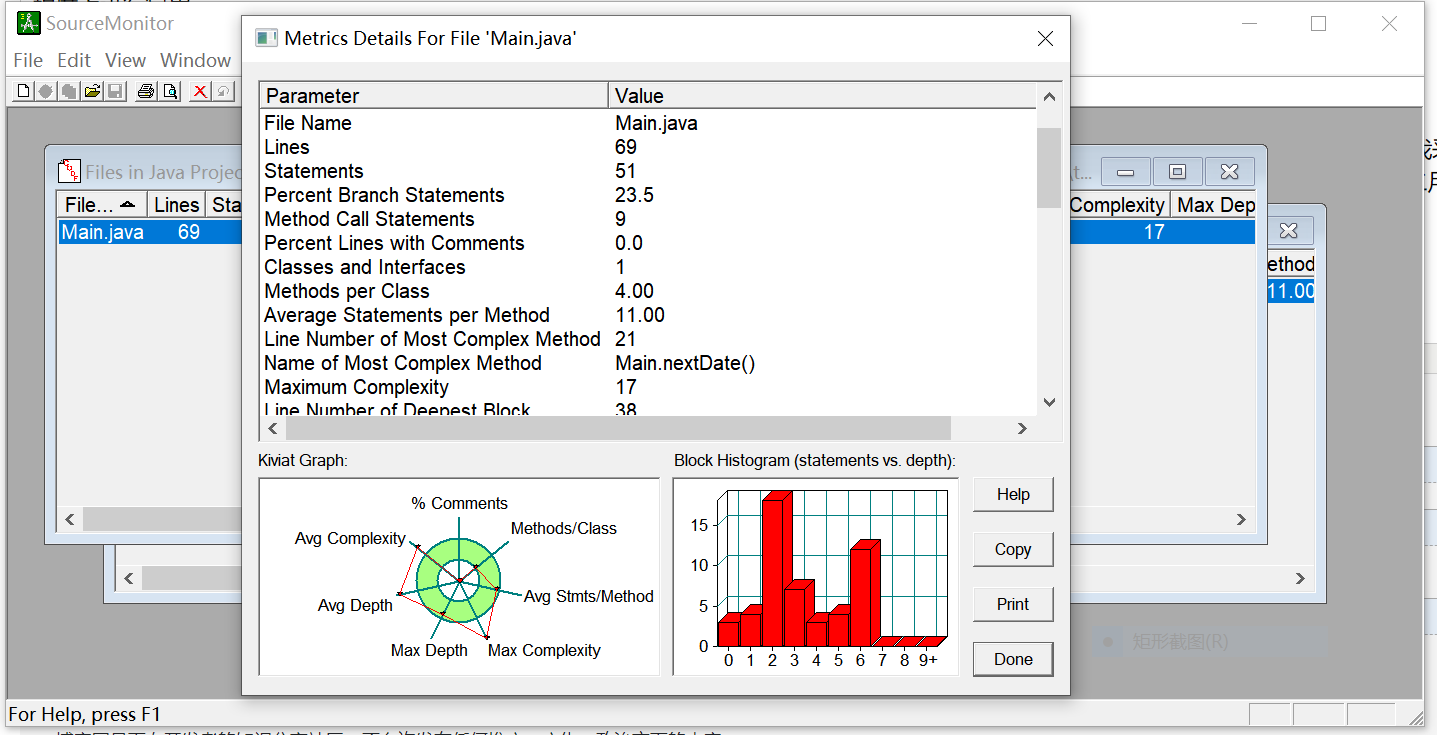1437x735 pixels.
Task: Click the 'Percent Lines with Comments' row
Action: pyautogui.click(x=648, y=243)
